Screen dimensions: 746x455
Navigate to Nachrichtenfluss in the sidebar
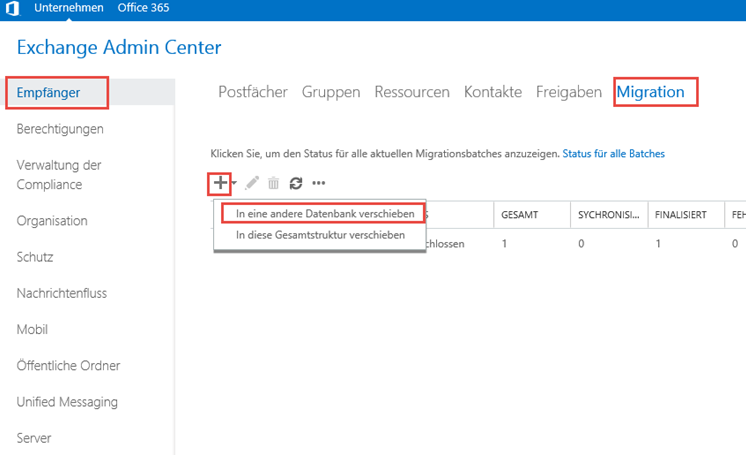pyautogui.click(x=62, y=293)
